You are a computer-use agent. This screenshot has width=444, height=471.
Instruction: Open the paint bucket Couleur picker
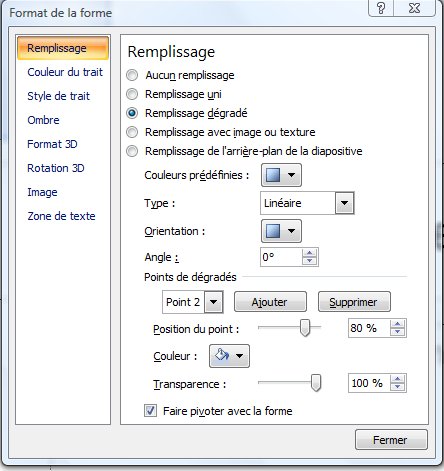[229, 356]
